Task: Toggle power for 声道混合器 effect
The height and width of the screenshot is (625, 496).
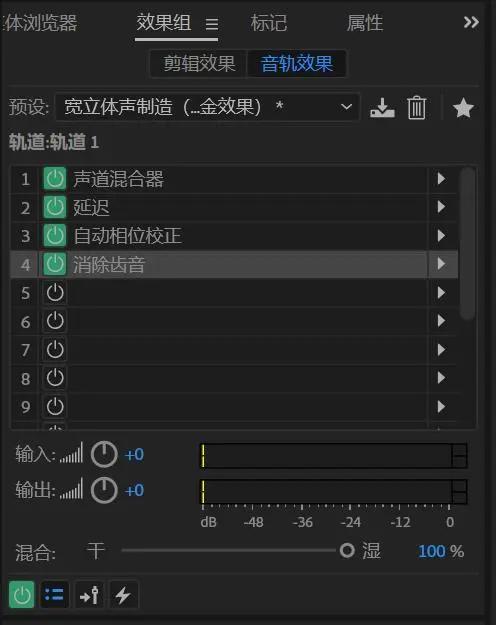Action: [x=55, y=179]
